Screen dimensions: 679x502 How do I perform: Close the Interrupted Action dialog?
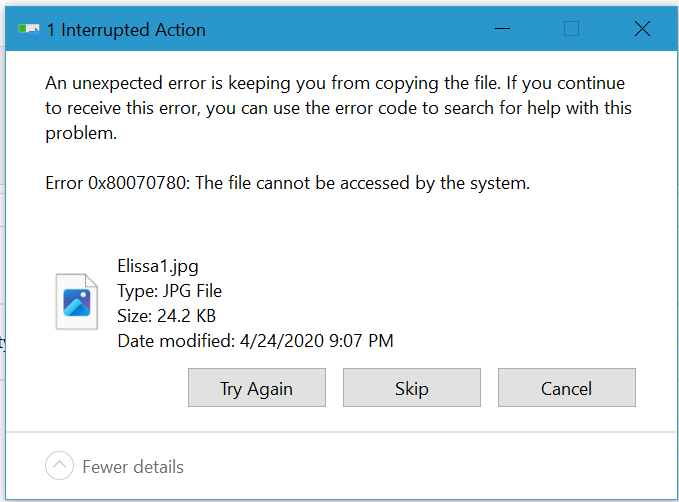642,29
